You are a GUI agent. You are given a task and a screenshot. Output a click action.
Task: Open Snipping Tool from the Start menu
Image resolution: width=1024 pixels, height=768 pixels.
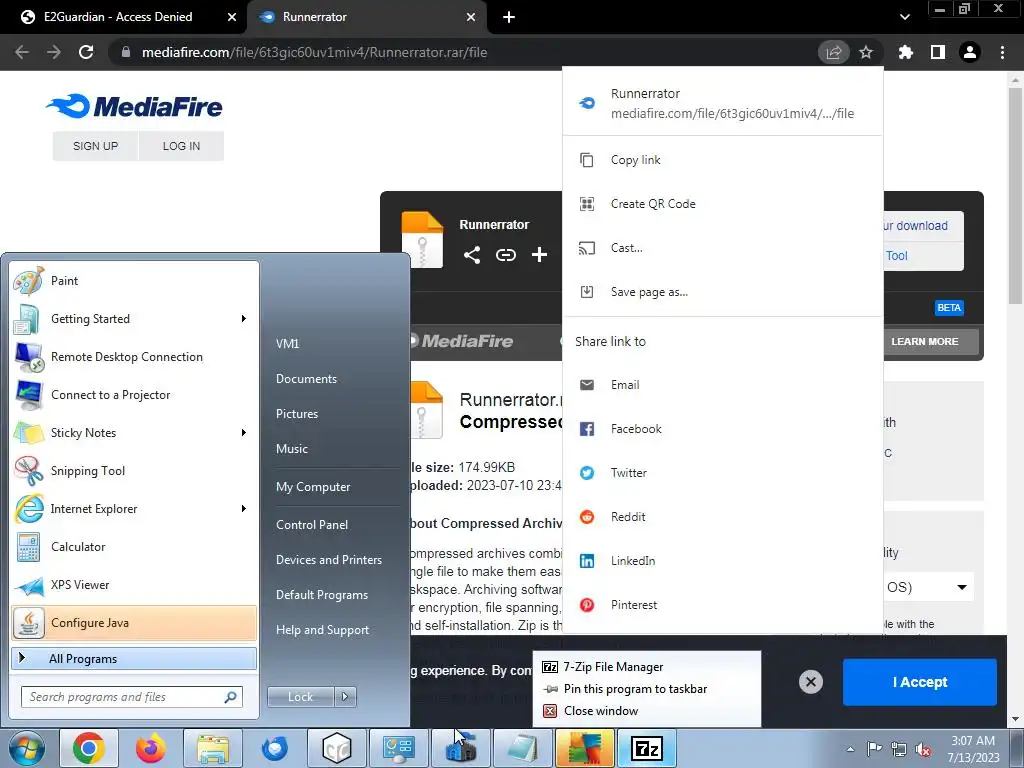click(x=134, y=471)
